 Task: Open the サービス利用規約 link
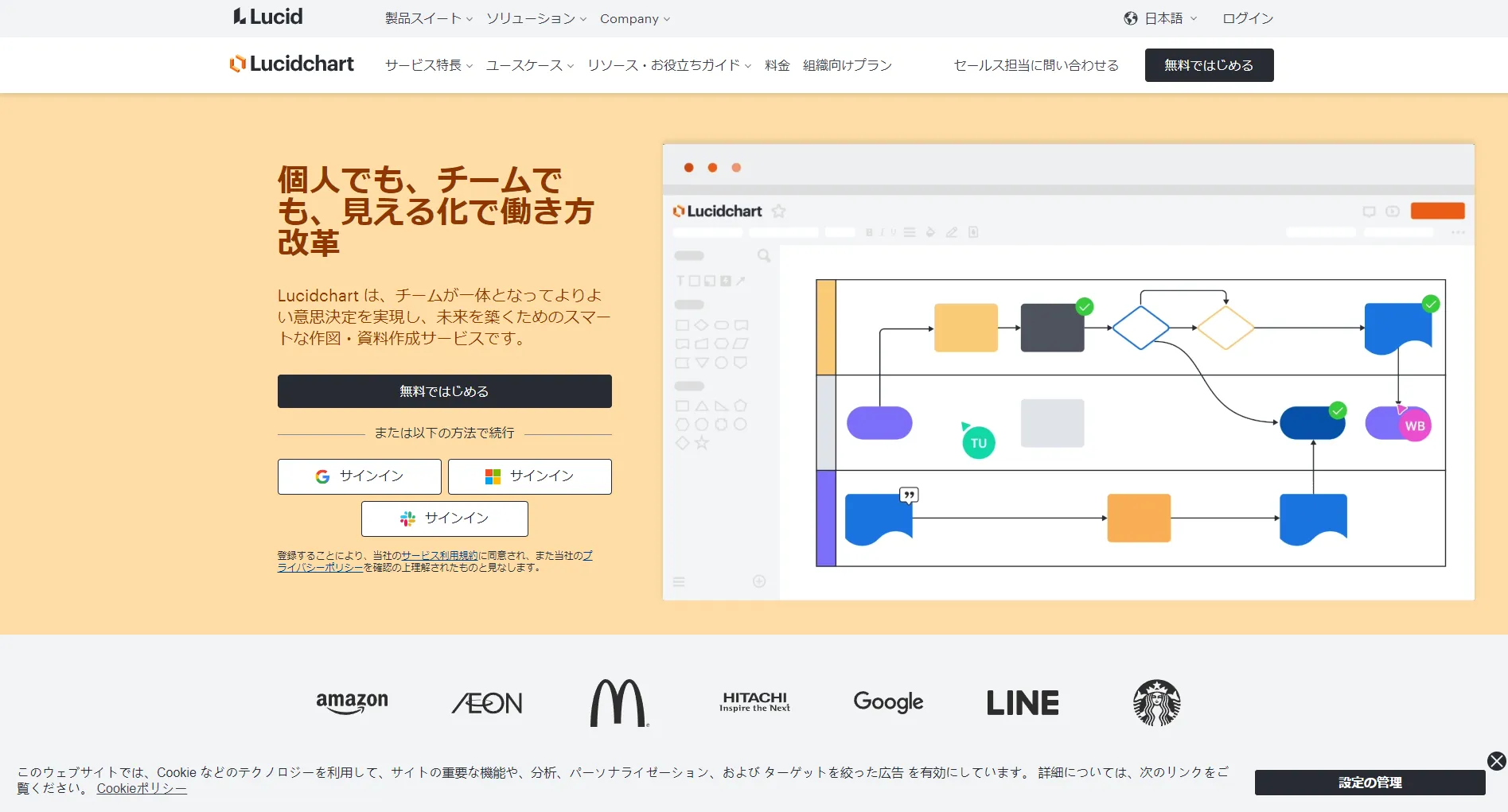439,556
